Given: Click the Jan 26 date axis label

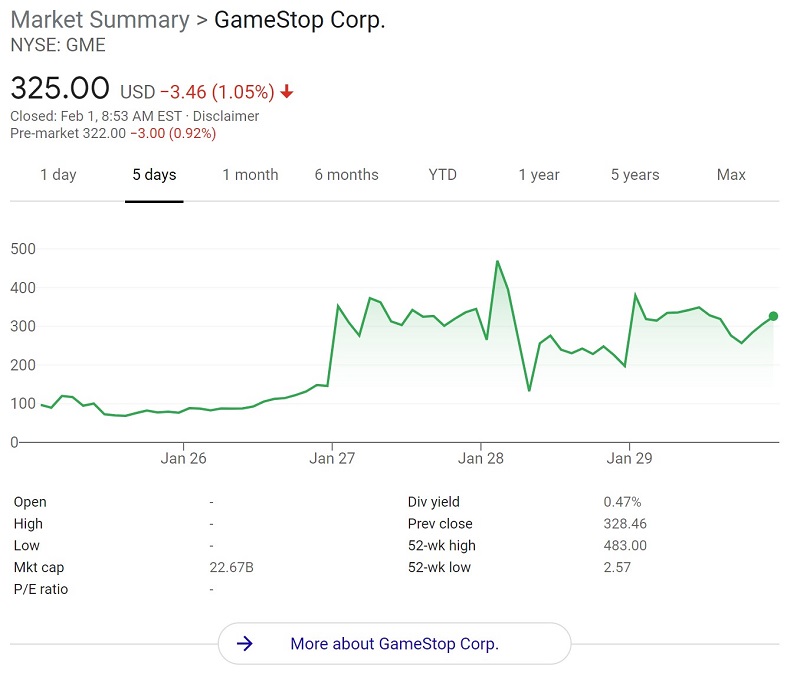Looking at the screenshot, I should point(182,459).
